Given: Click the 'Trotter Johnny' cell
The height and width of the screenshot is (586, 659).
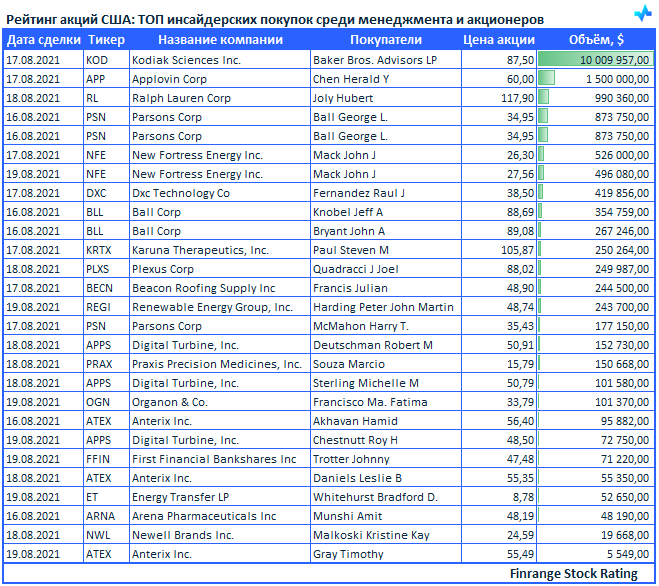Looking at the screenshot, I should [386, 459].
